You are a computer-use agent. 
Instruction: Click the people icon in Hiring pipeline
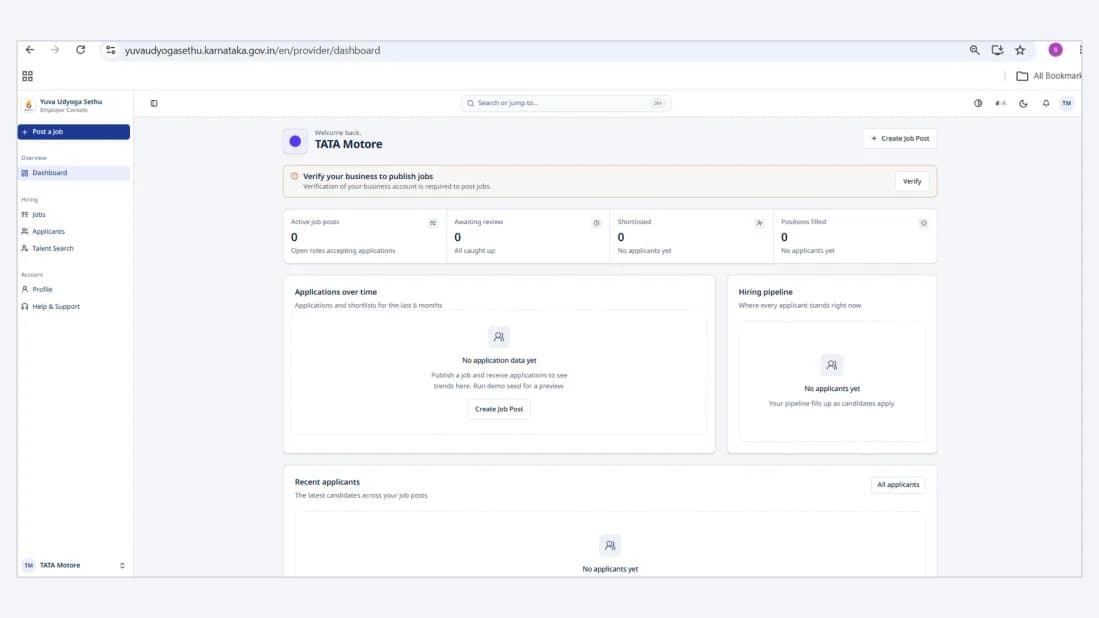tap(831, 365)
